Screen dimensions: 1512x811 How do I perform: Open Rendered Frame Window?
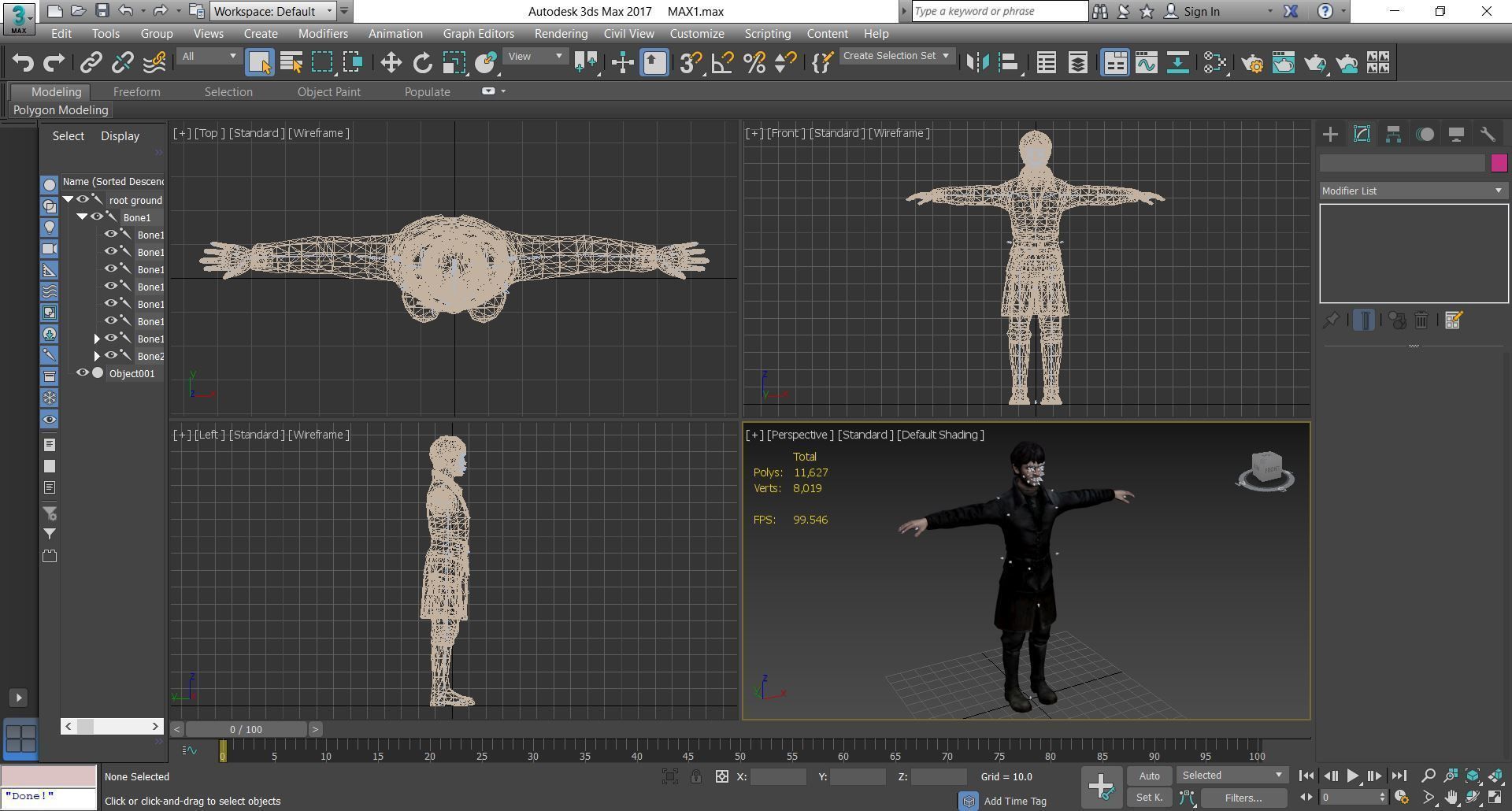pos(1284,63)
